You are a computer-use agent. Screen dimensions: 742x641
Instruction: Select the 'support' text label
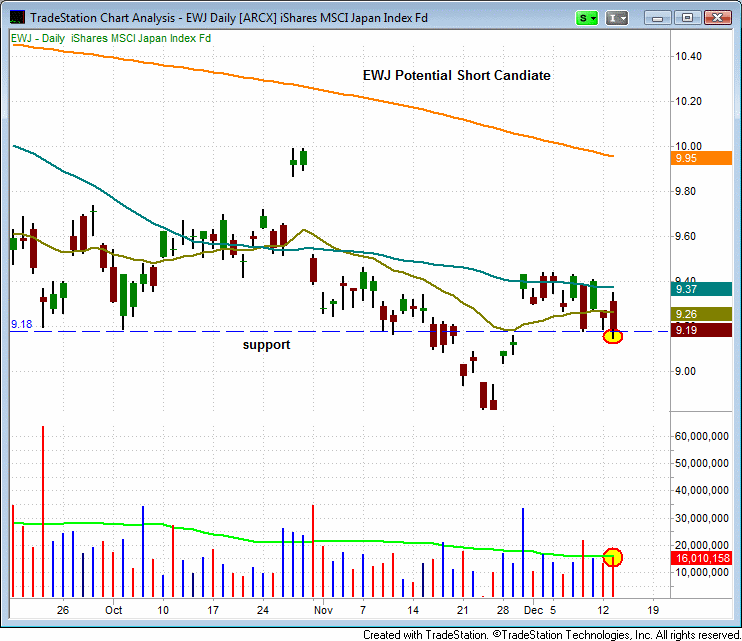266,344
